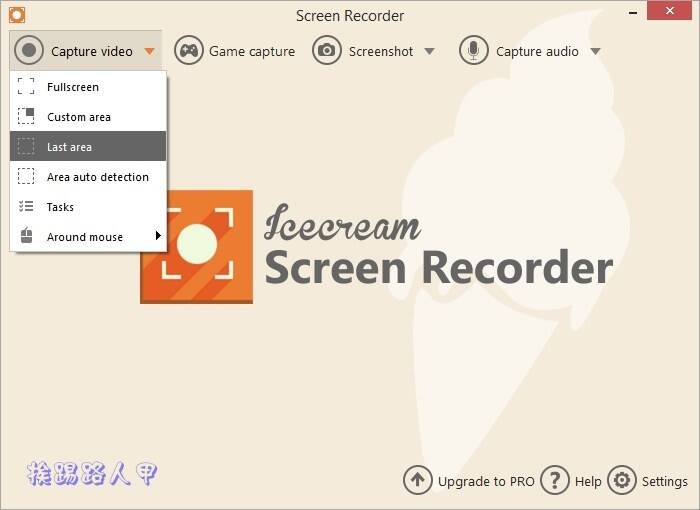Image resolution: width=700 pixels, height=510 pixels.
Task: Click the Screenshot camera icon
Action: (327, 50)
